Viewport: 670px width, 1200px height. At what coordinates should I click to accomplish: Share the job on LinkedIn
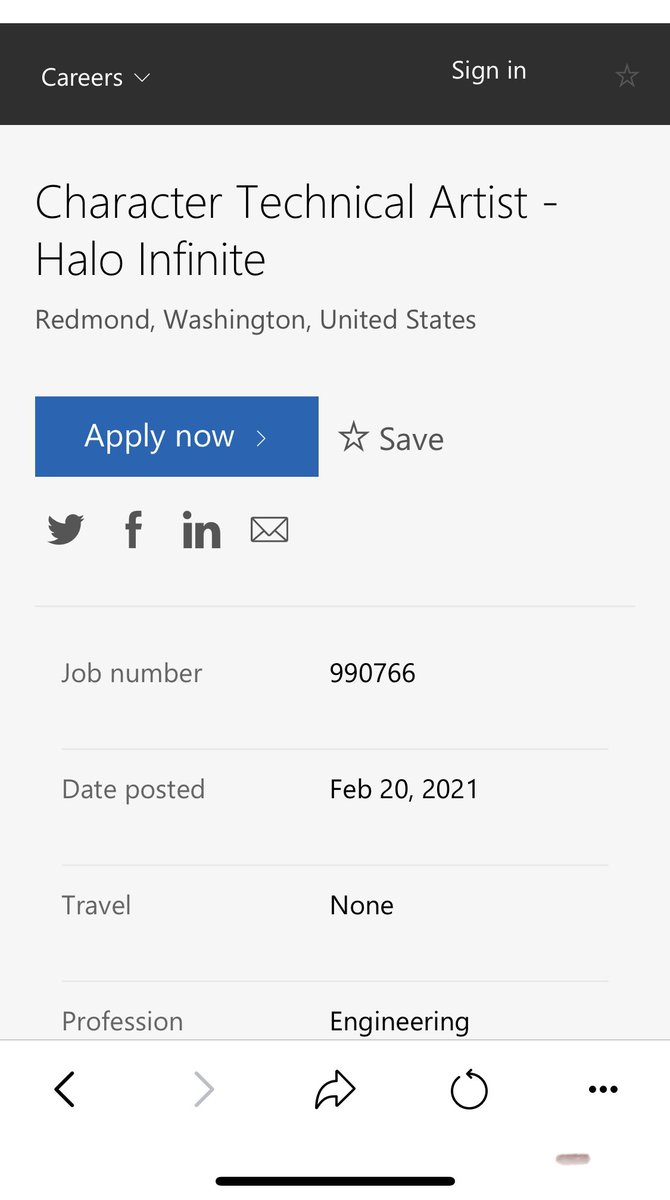(201, 529)
